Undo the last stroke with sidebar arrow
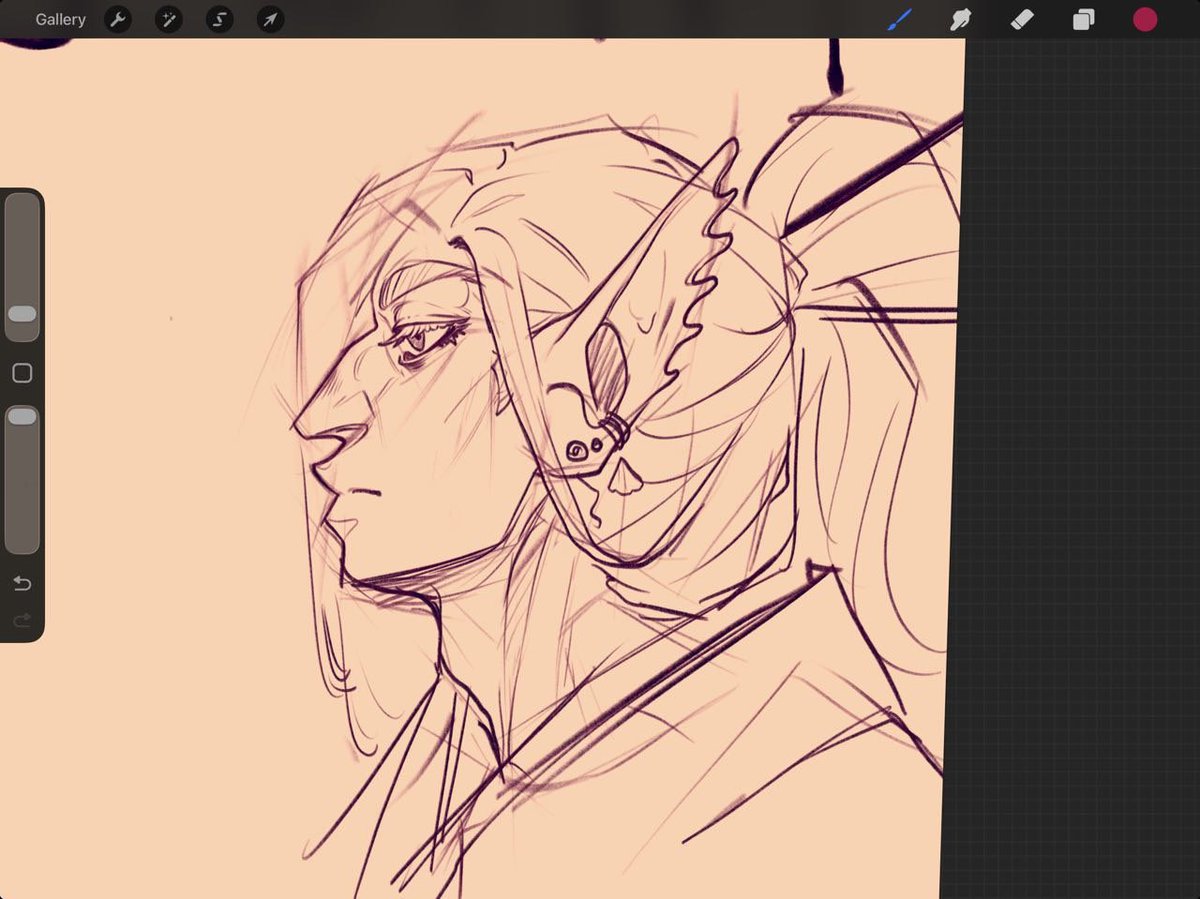The image size is (1200, 899). tap(22, 583)
